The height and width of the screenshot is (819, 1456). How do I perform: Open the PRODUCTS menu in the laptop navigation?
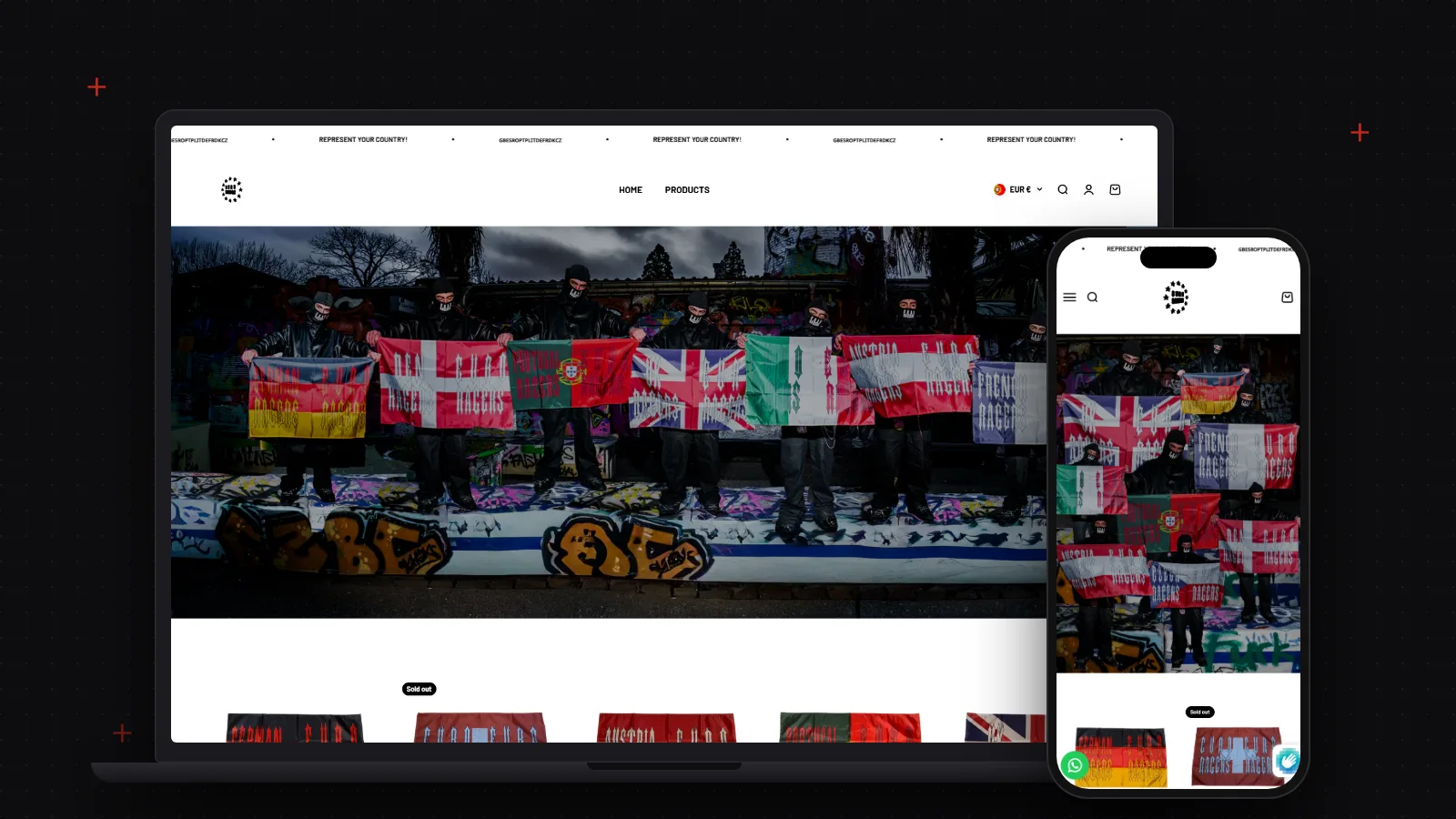coord(687,190)
